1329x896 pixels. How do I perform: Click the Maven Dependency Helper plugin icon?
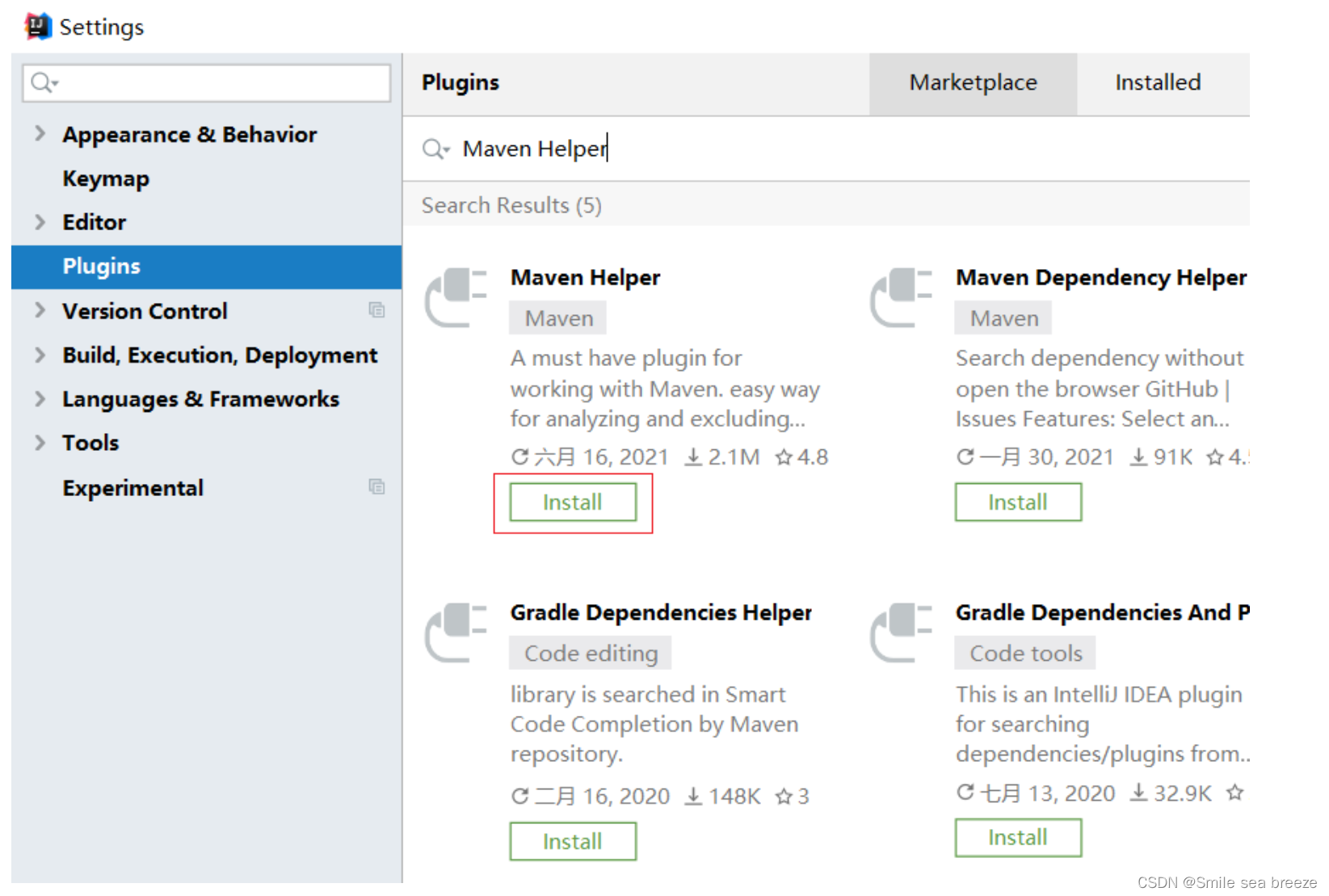(901, 297)
